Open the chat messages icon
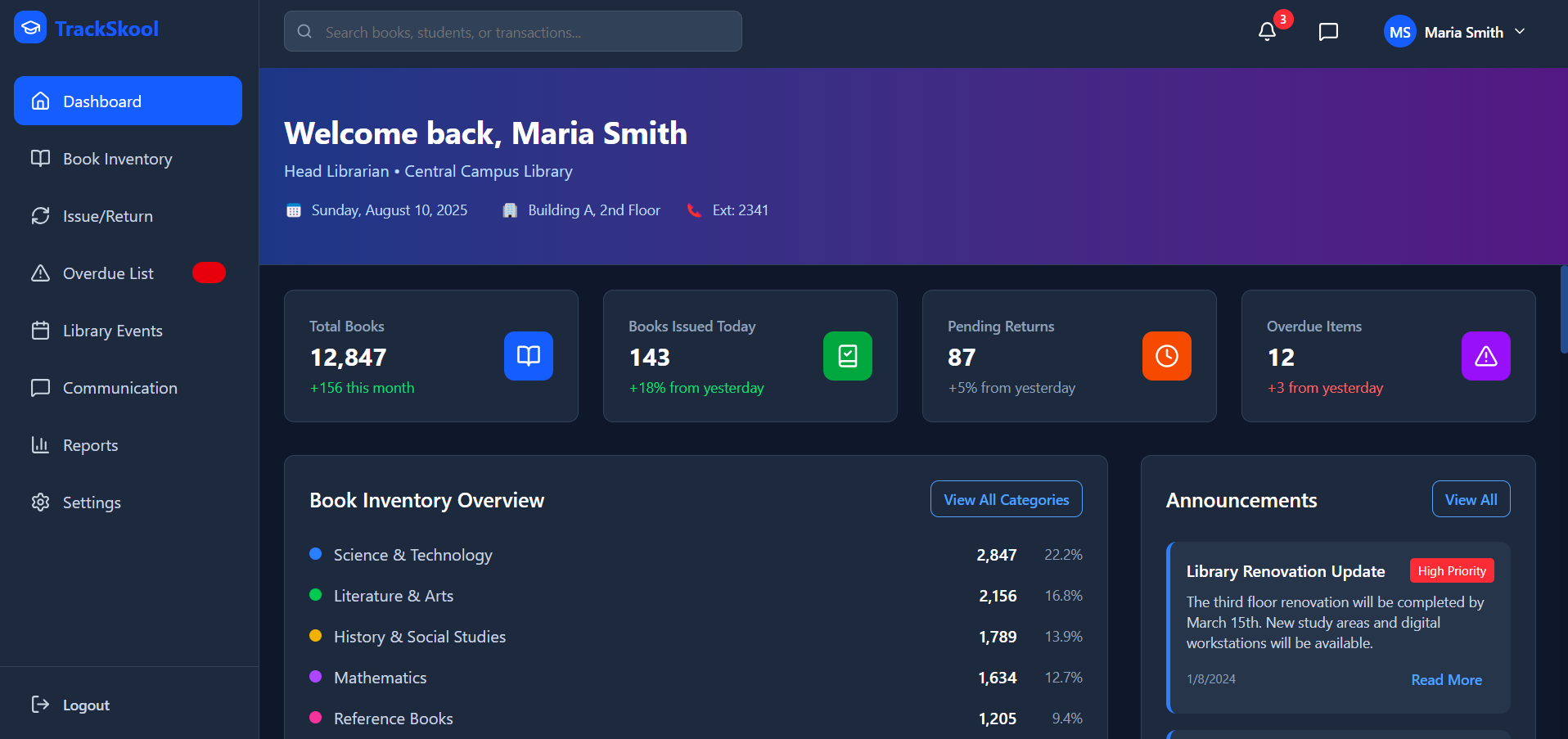The width and height of the screenshot is (1568, 739). [1327, 31]
